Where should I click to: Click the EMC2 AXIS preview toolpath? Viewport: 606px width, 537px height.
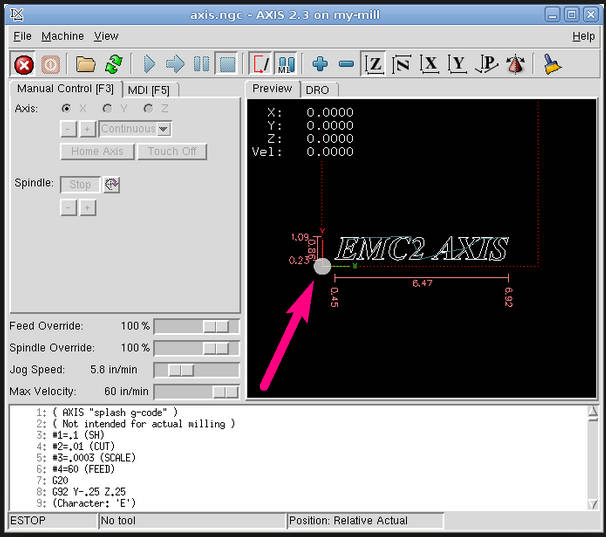(x=421, y=248)
